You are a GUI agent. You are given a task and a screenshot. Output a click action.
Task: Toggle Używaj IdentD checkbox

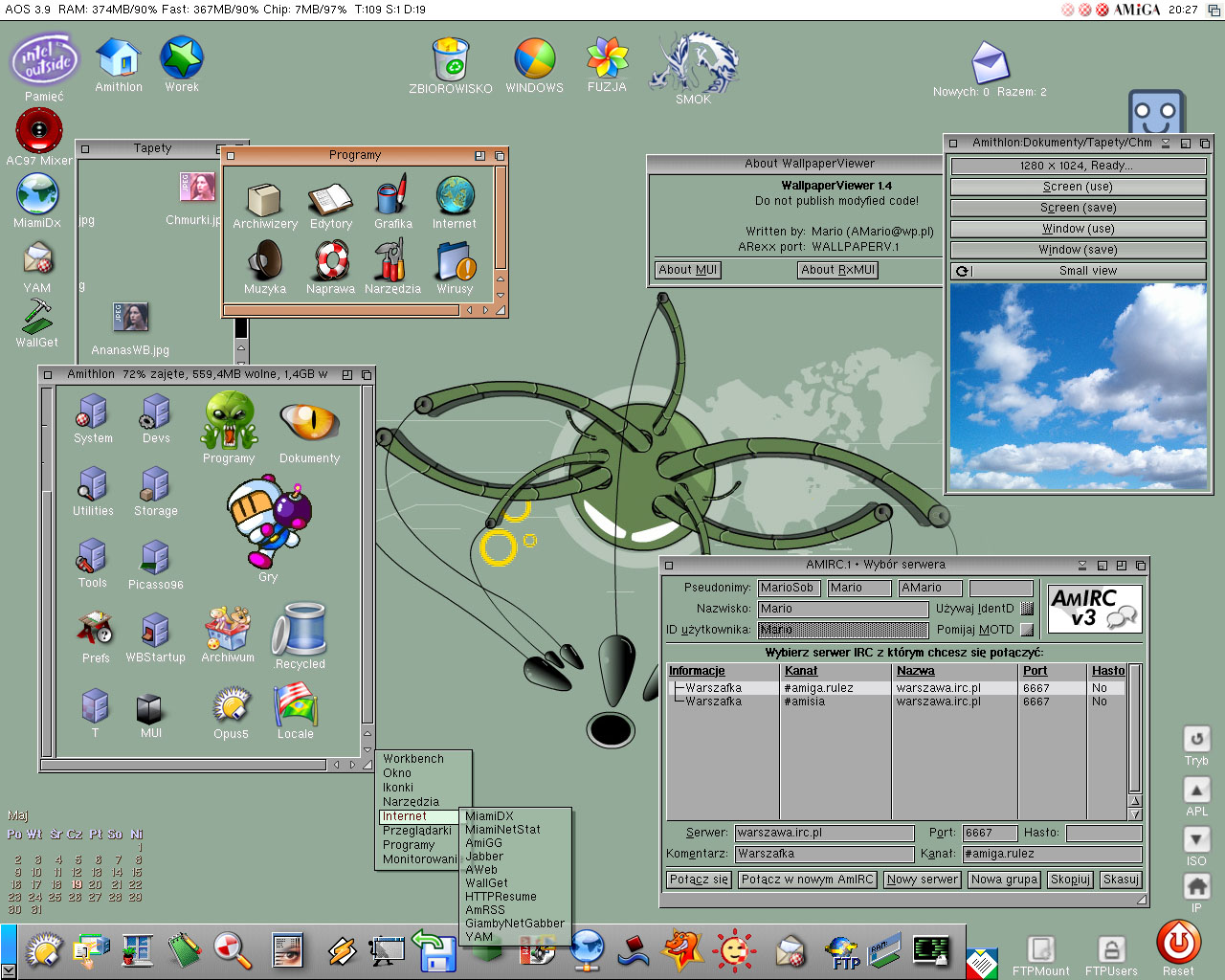[1027, 609]
